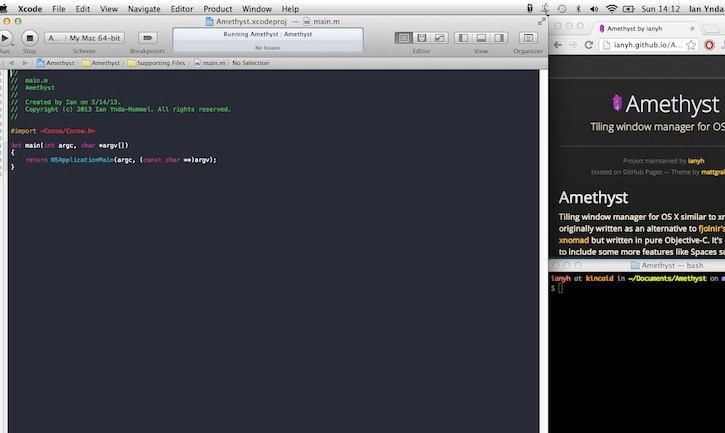
Task: Open the Amethyst folder jump bar item
Action: (x=101, y=63)
